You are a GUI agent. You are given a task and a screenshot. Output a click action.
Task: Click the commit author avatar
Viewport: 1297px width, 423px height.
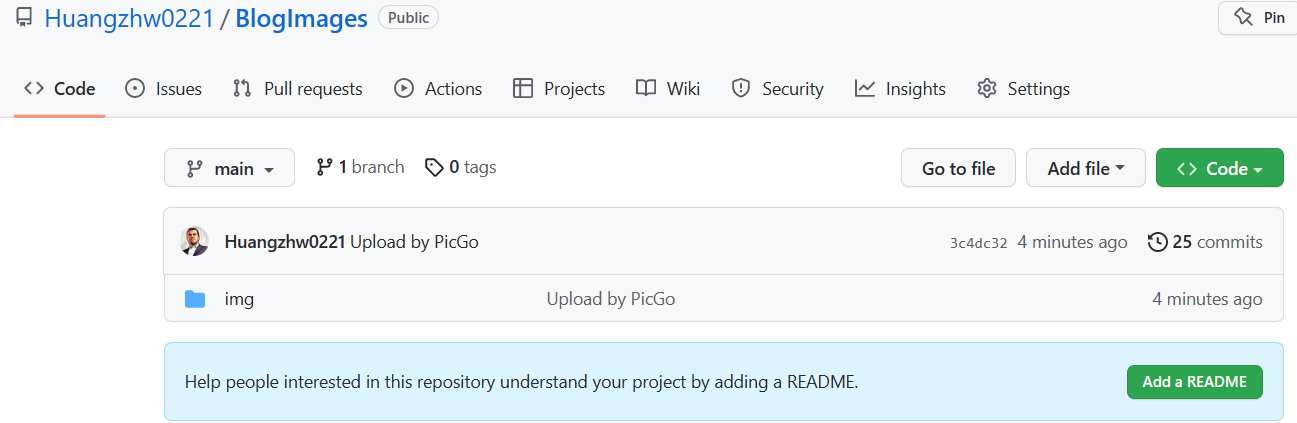pos(194,242)
